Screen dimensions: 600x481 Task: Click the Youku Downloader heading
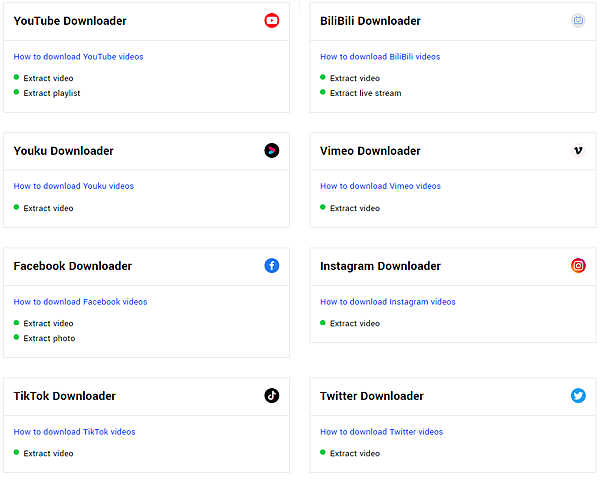point(64,151)
